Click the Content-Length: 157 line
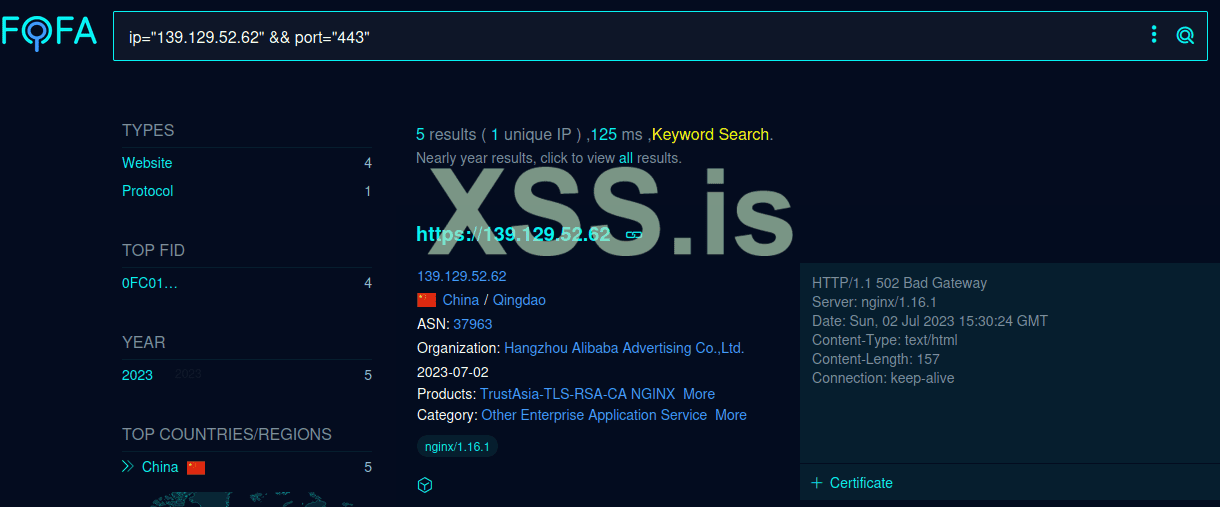 [x=876, y=359]
